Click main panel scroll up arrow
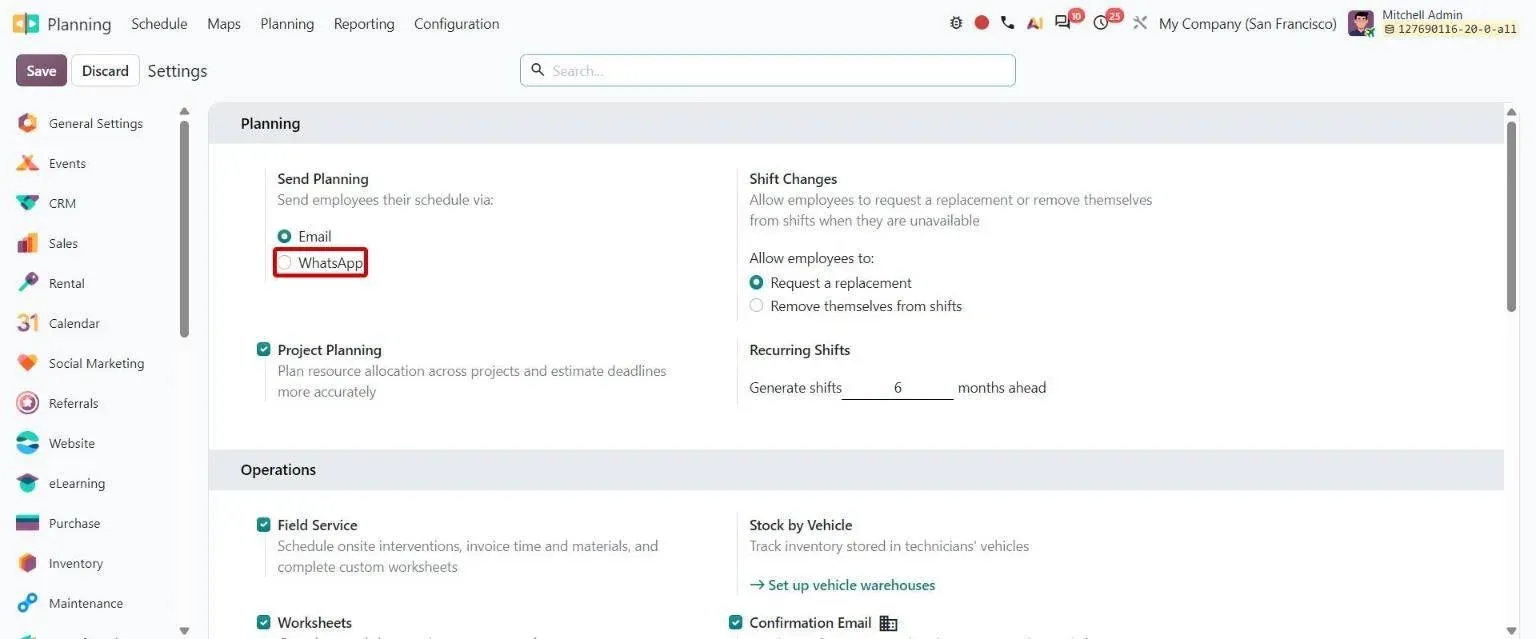 tap(1511, 111)
